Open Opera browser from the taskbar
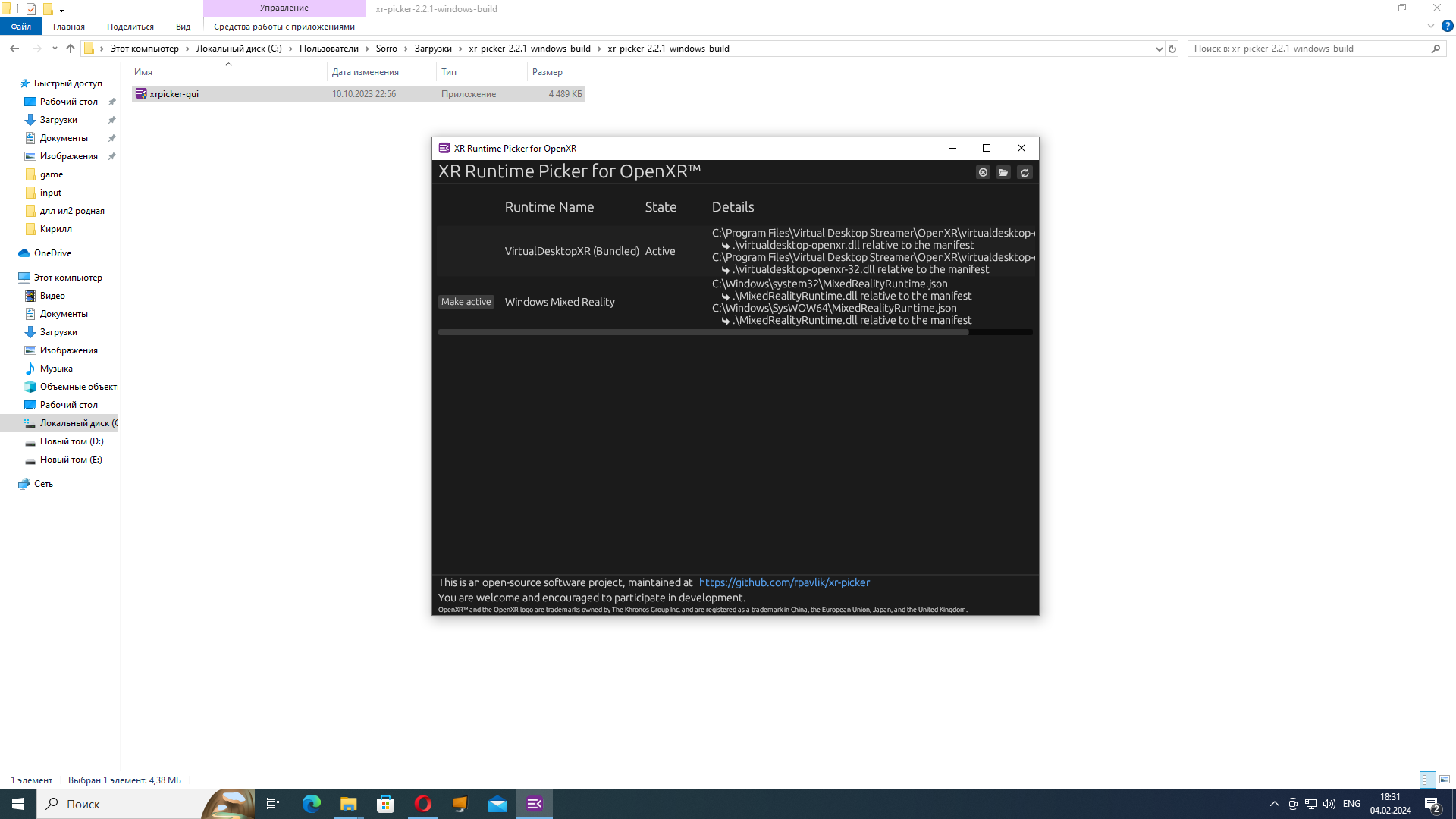Screen dimensions: 1456x819 (423, 804)
